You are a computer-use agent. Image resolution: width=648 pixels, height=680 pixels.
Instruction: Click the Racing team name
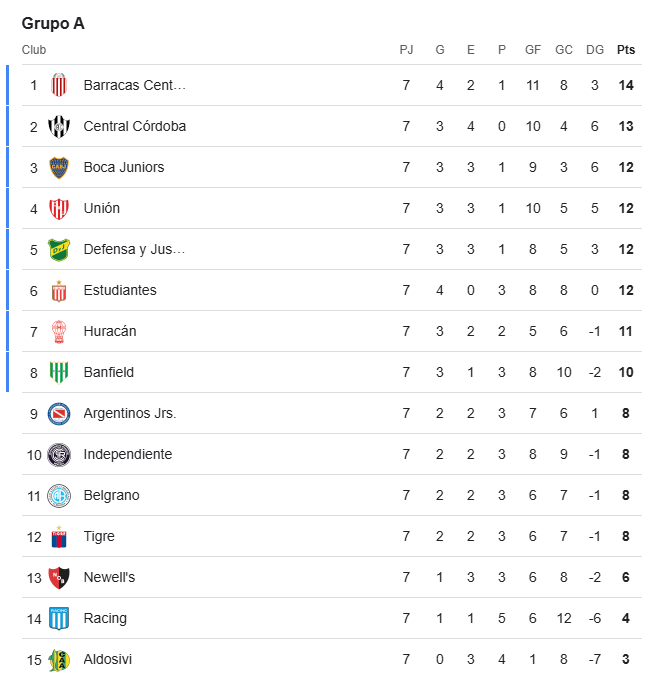pos(105,618)
